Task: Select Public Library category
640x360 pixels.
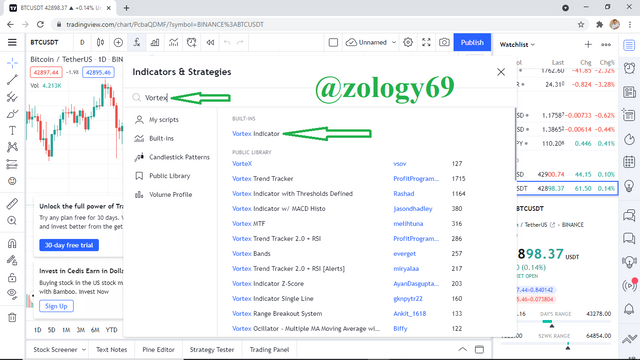Action: pos(169,176)
